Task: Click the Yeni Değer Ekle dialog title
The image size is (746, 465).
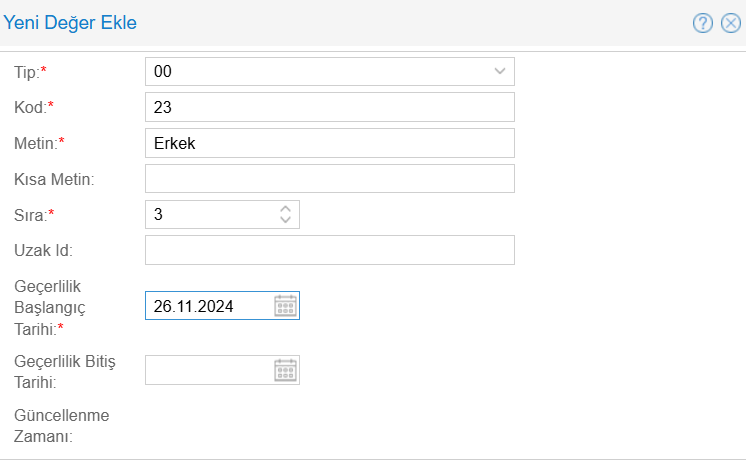Action: pyautogui.click(x=71, y=22)
